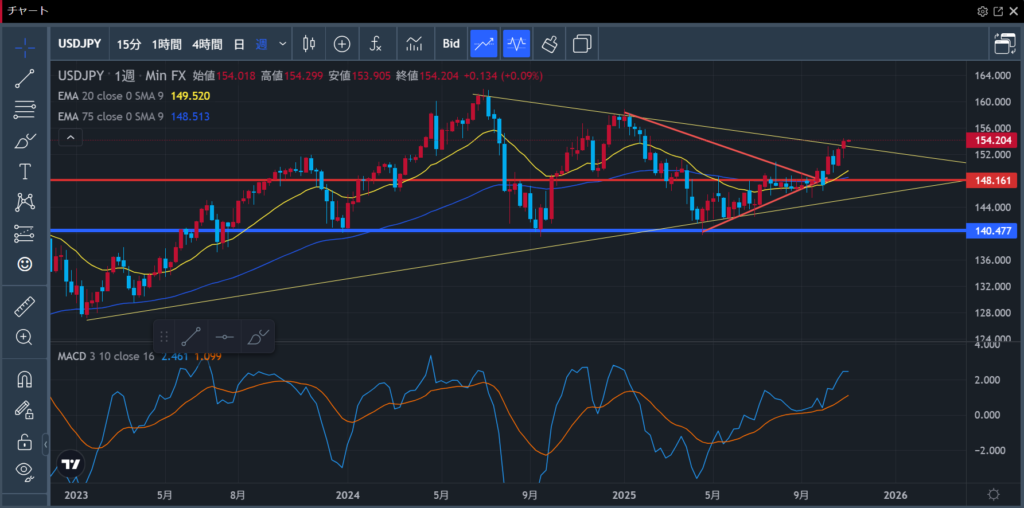
Task: Click the chart settings gear at bottom right
Action: point(993,494)
